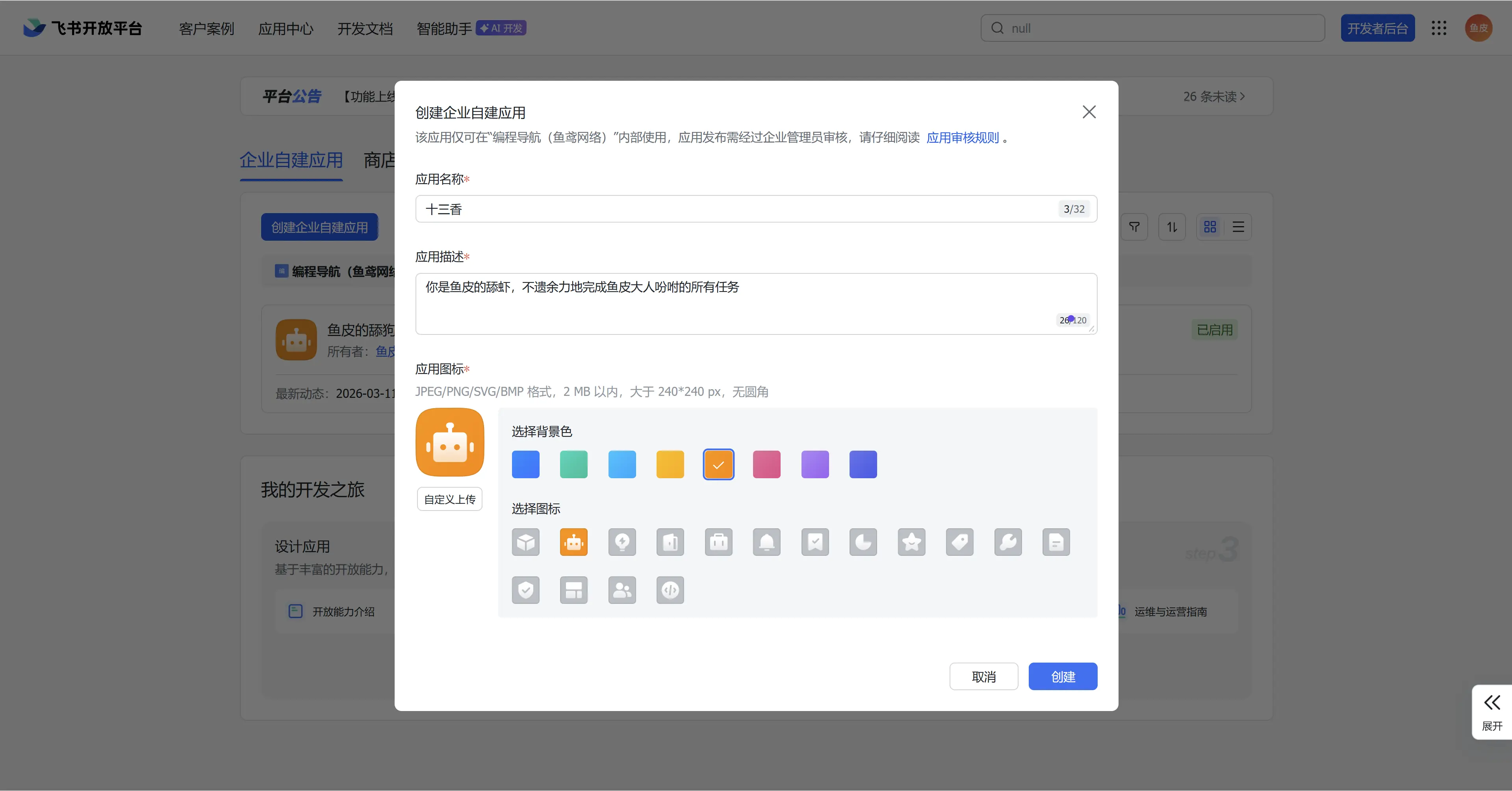This screenshot has height=791, width=1512.
Task: Select the people group app icon
Action: tap(621, 590)
